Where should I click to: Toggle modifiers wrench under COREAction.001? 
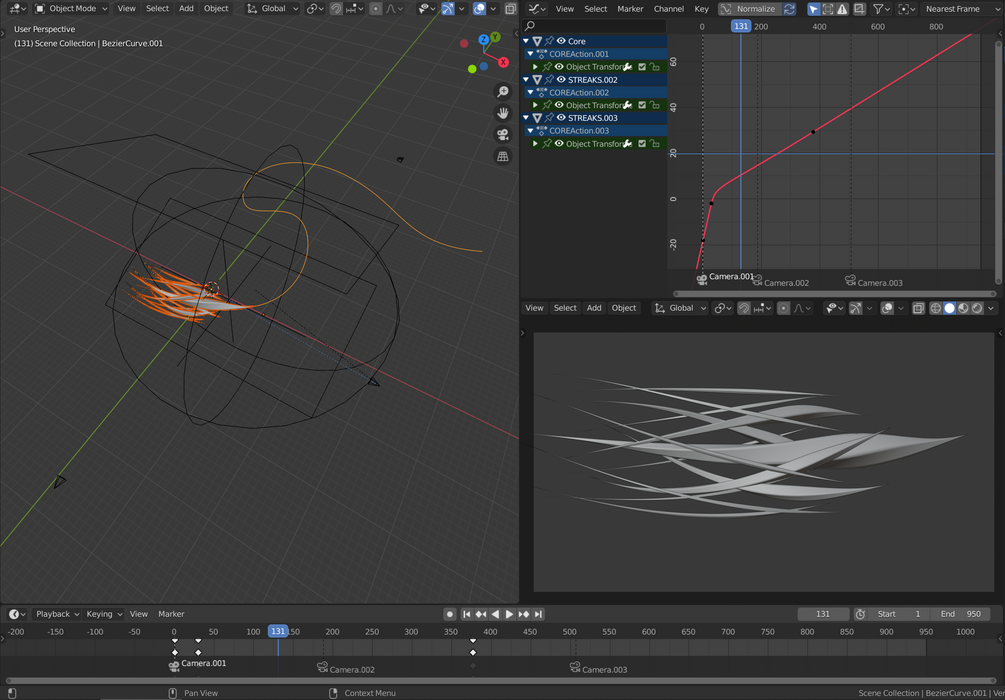point(627,67)
